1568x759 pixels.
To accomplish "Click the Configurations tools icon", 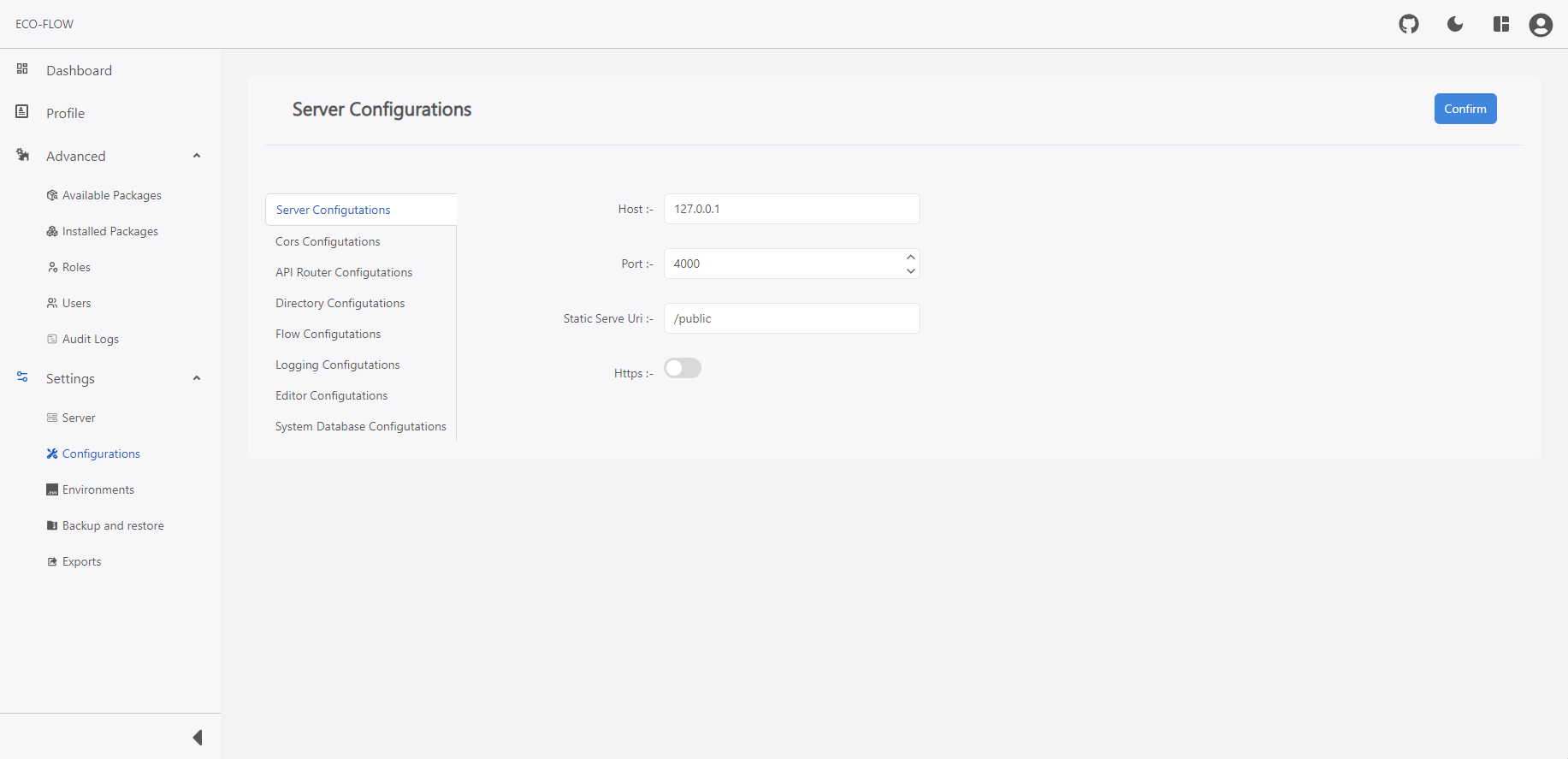I will coord(52,454).
